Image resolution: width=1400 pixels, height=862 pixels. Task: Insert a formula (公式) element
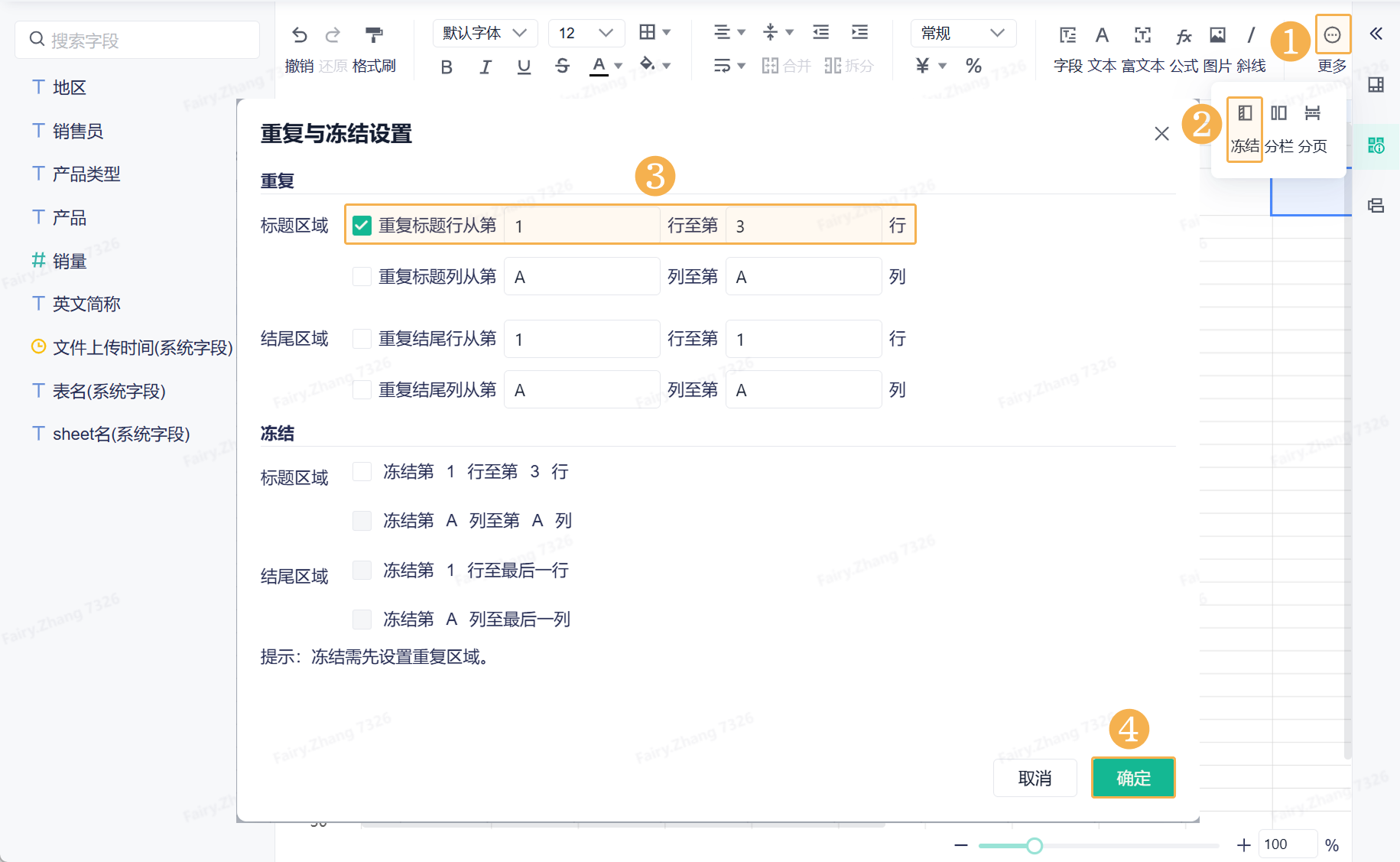[1184, 48]
